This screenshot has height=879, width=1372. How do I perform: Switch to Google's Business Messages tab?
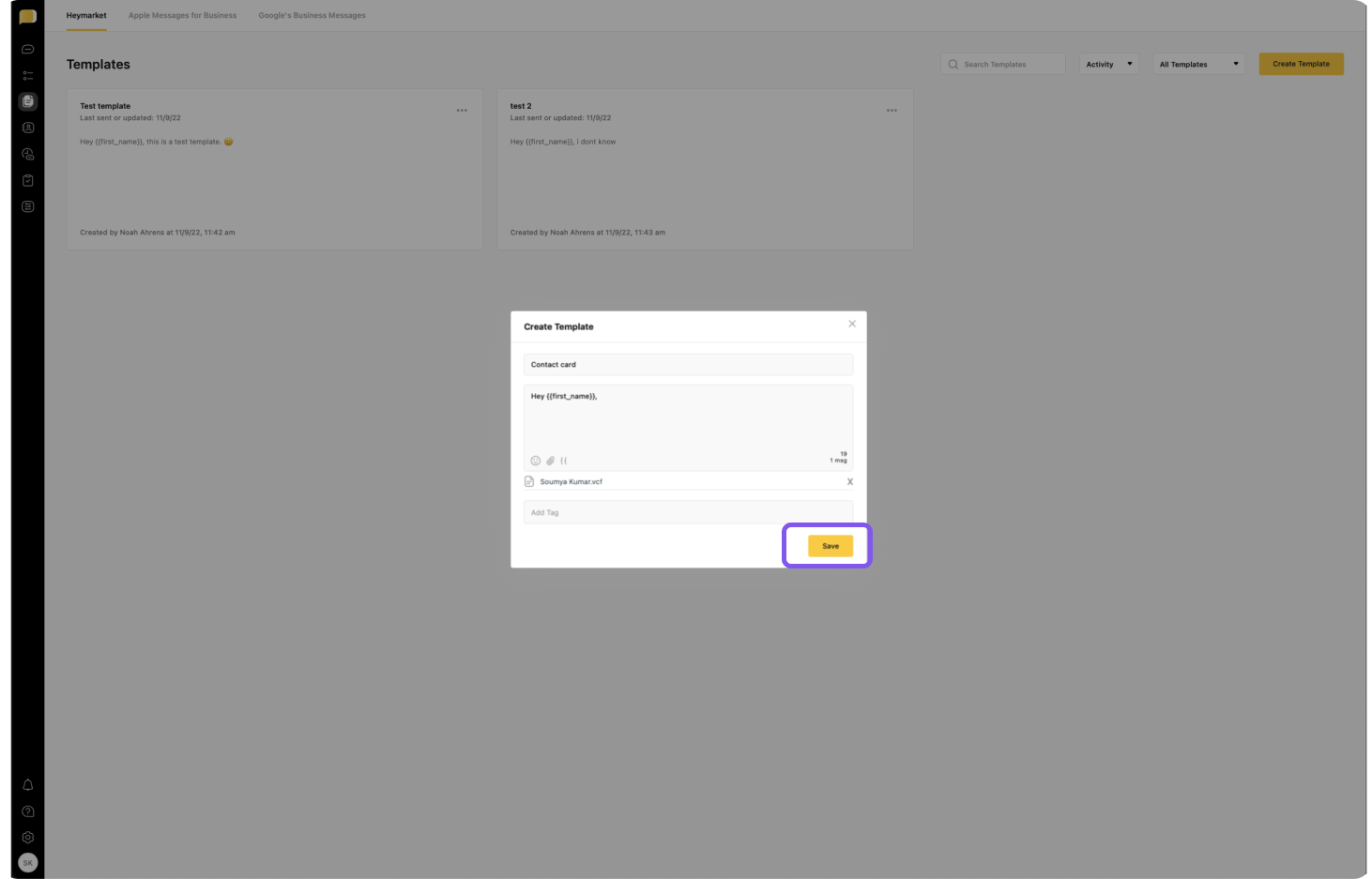pyautogui.click(x=312, y=16)
